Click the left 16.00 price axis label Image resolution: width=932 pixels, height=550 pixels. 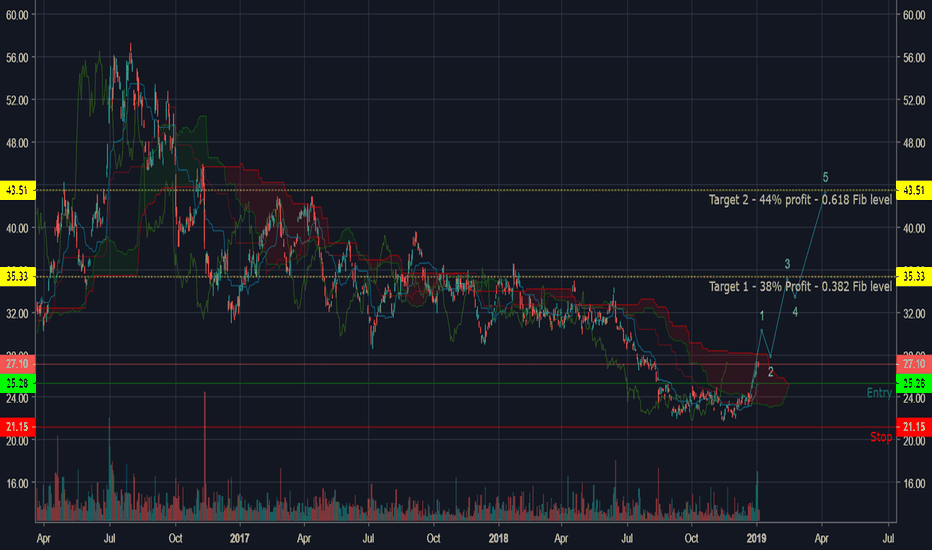[x=17, y=483]
